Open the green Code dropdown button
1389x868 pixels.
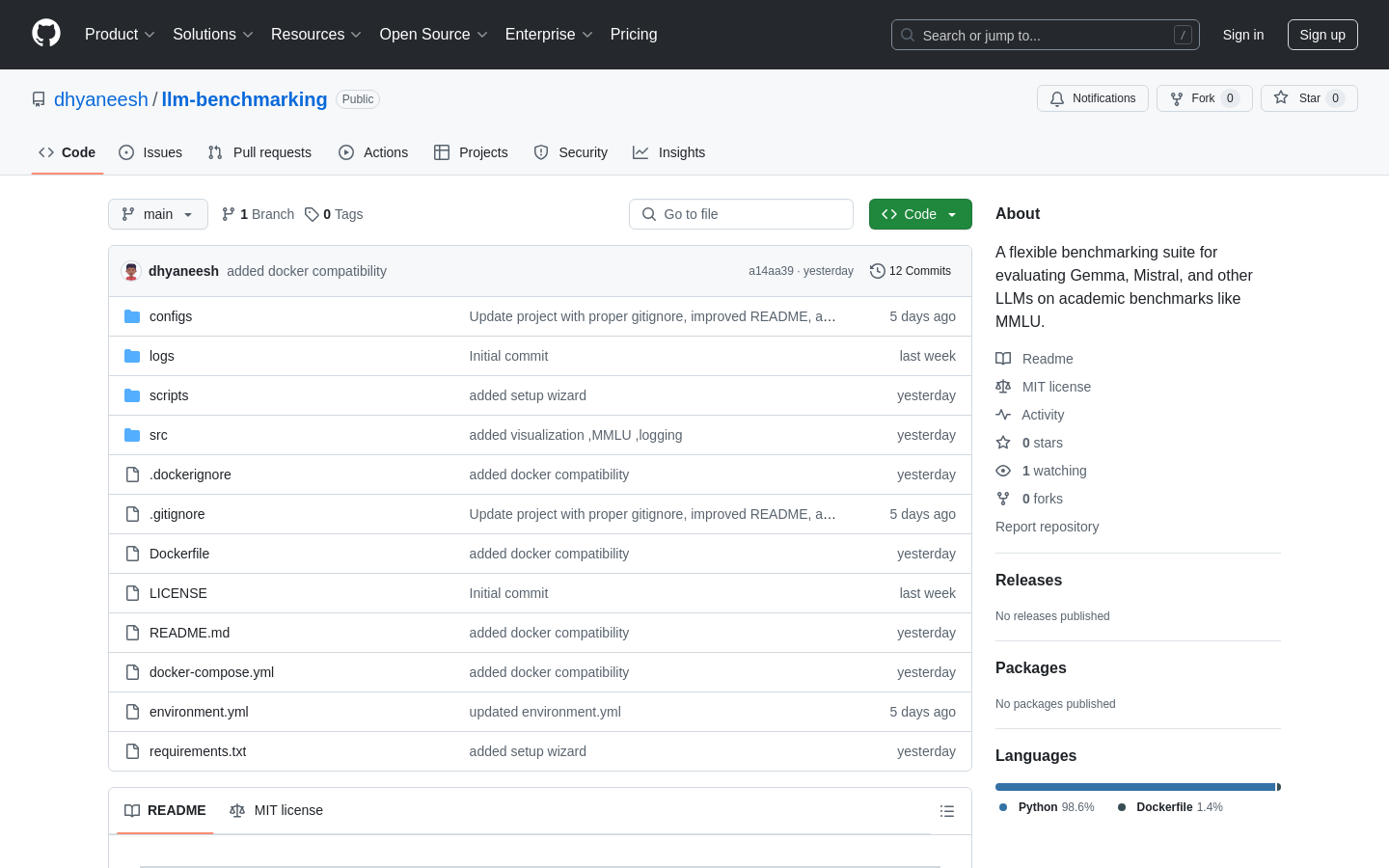pyautogui.click(x=920, y=214)
